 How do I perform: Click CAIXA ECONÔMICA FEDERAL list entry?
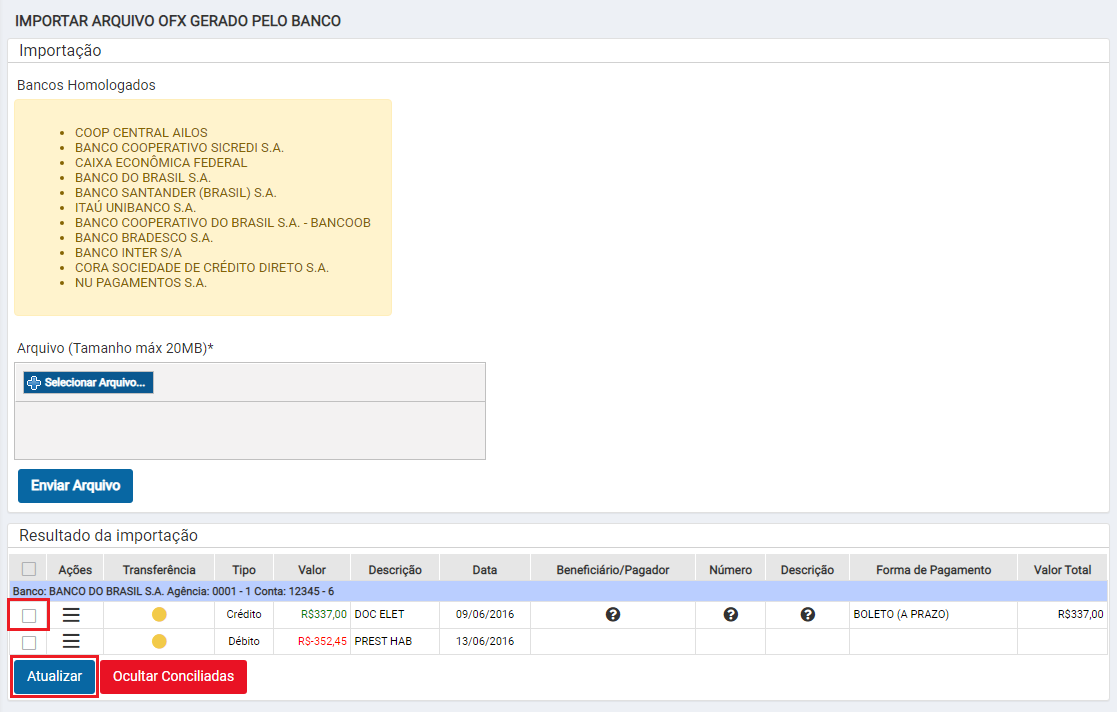pos(161,162)
